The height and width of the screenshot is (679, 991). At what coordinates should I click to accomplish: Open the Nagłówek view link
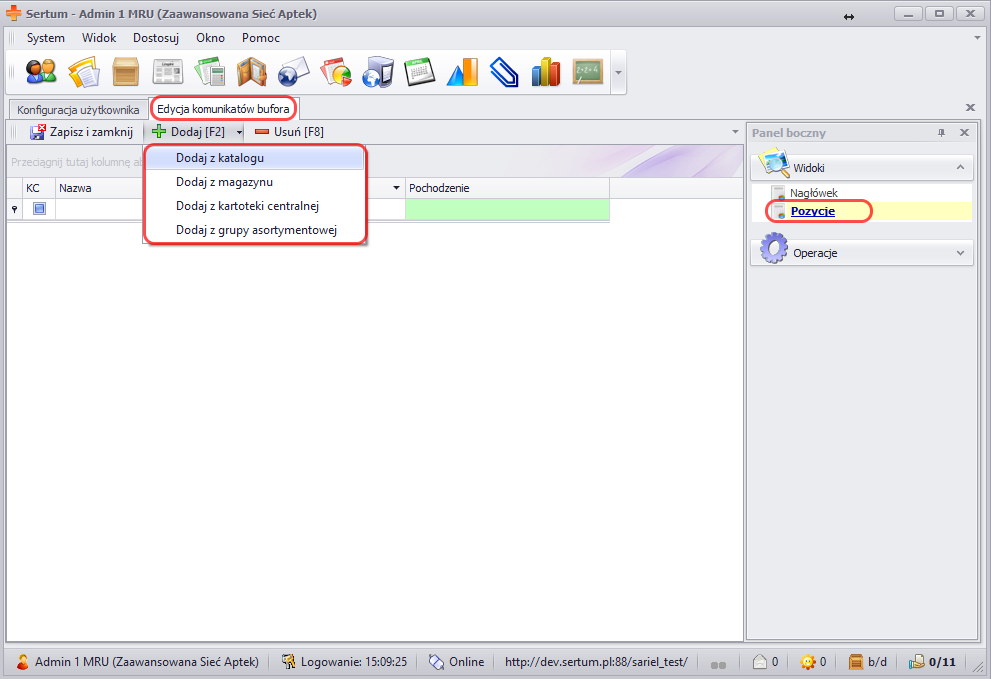coord(813,193)
